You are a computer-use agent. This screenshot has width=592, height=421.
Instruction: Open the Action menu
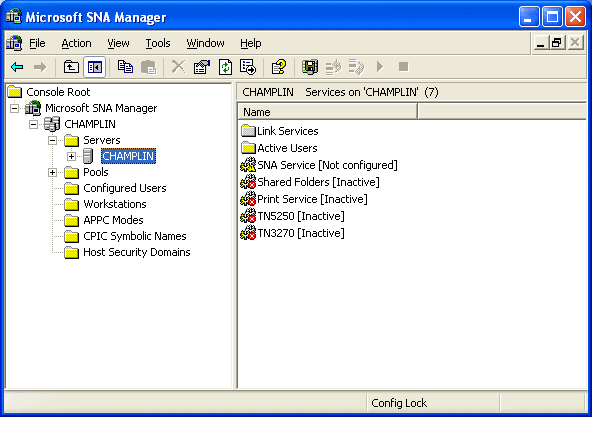click(x=76, y=43)
